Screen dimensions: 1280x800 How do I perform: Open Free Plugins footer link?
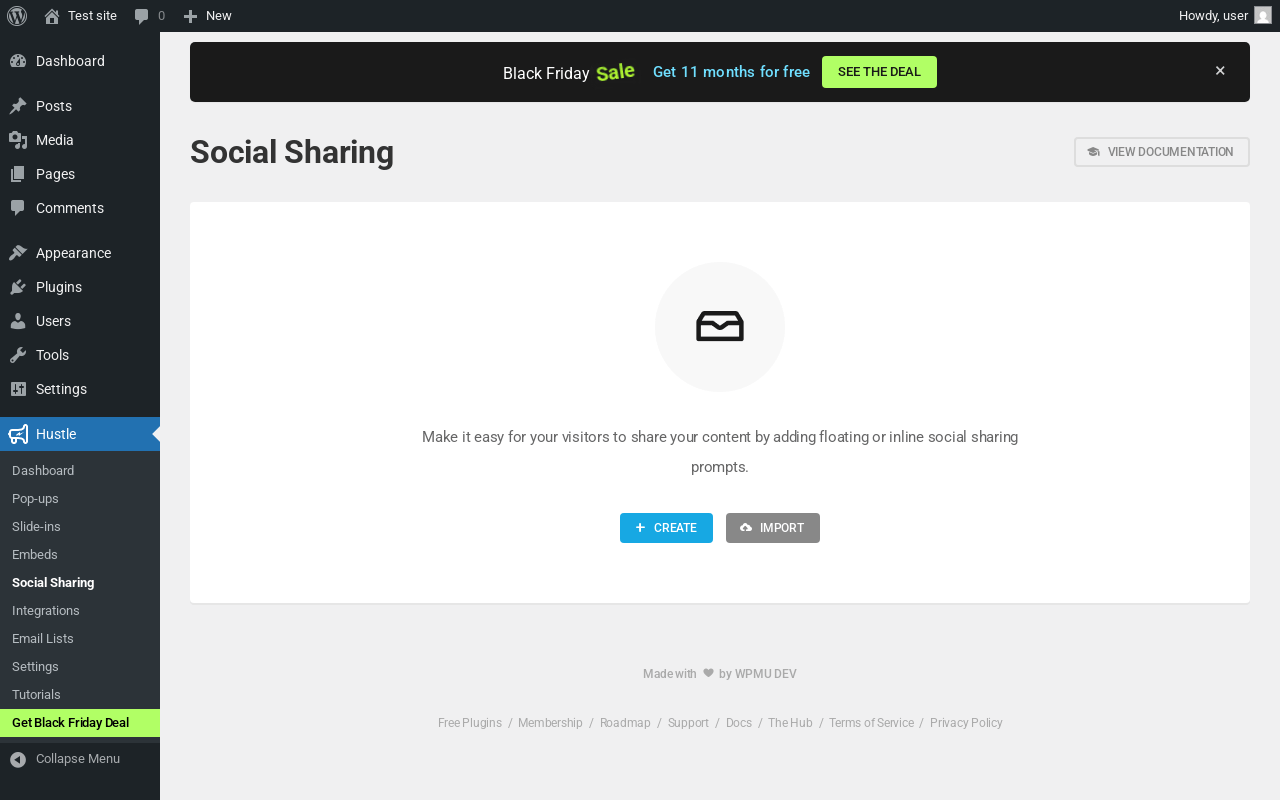(470, 723)
